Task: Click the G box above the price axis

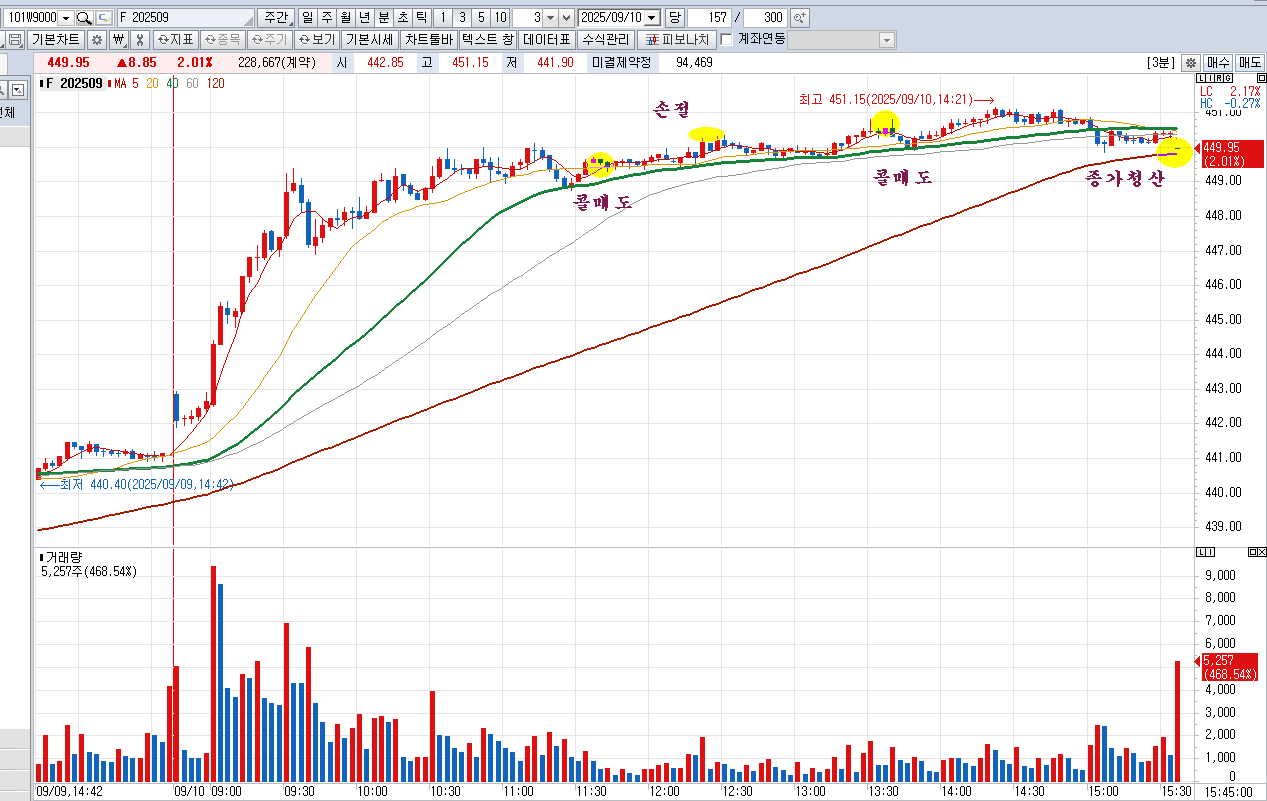Action: [1228, 78]
